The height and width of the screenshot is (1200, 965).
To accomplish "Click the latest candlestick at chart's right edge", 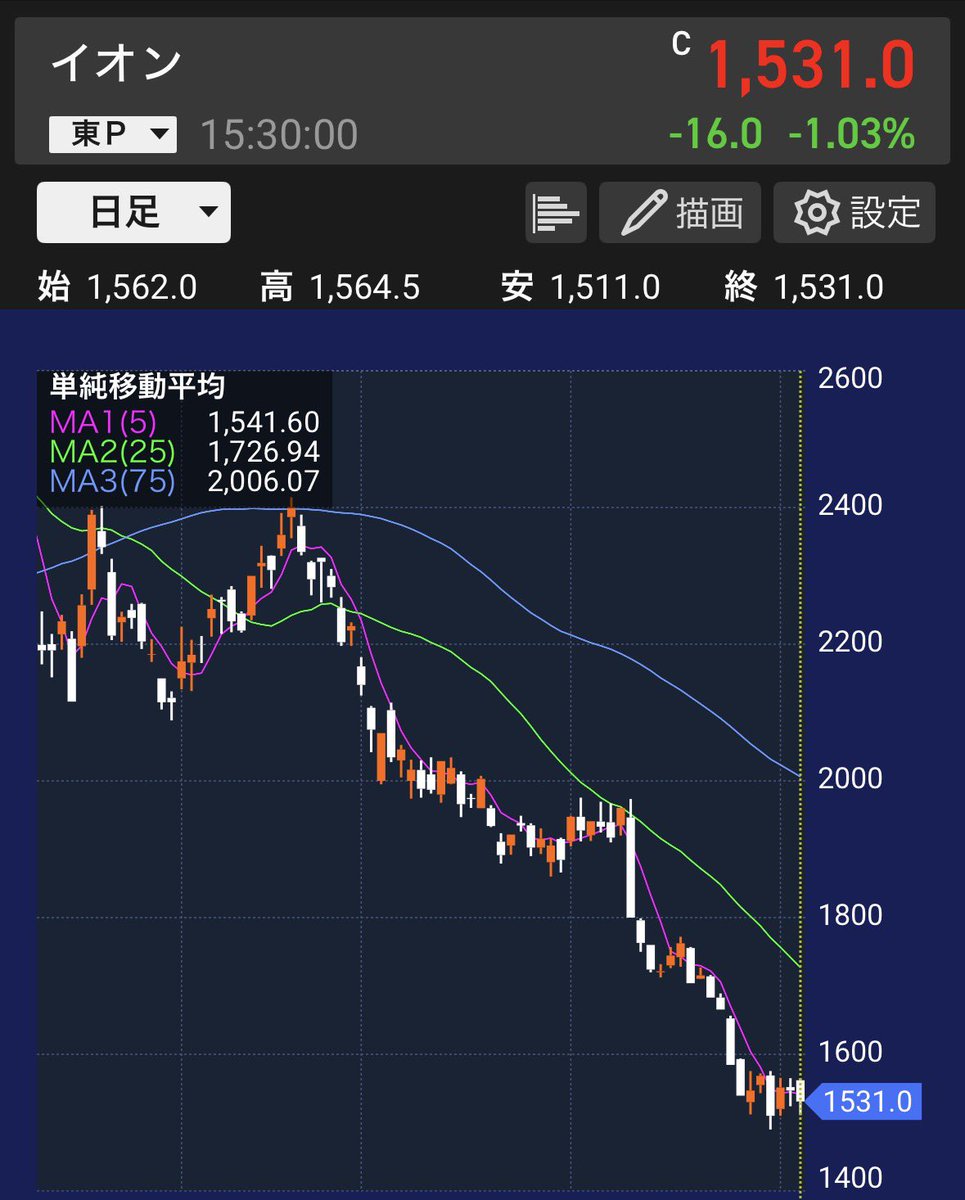I will [800, 1092].
